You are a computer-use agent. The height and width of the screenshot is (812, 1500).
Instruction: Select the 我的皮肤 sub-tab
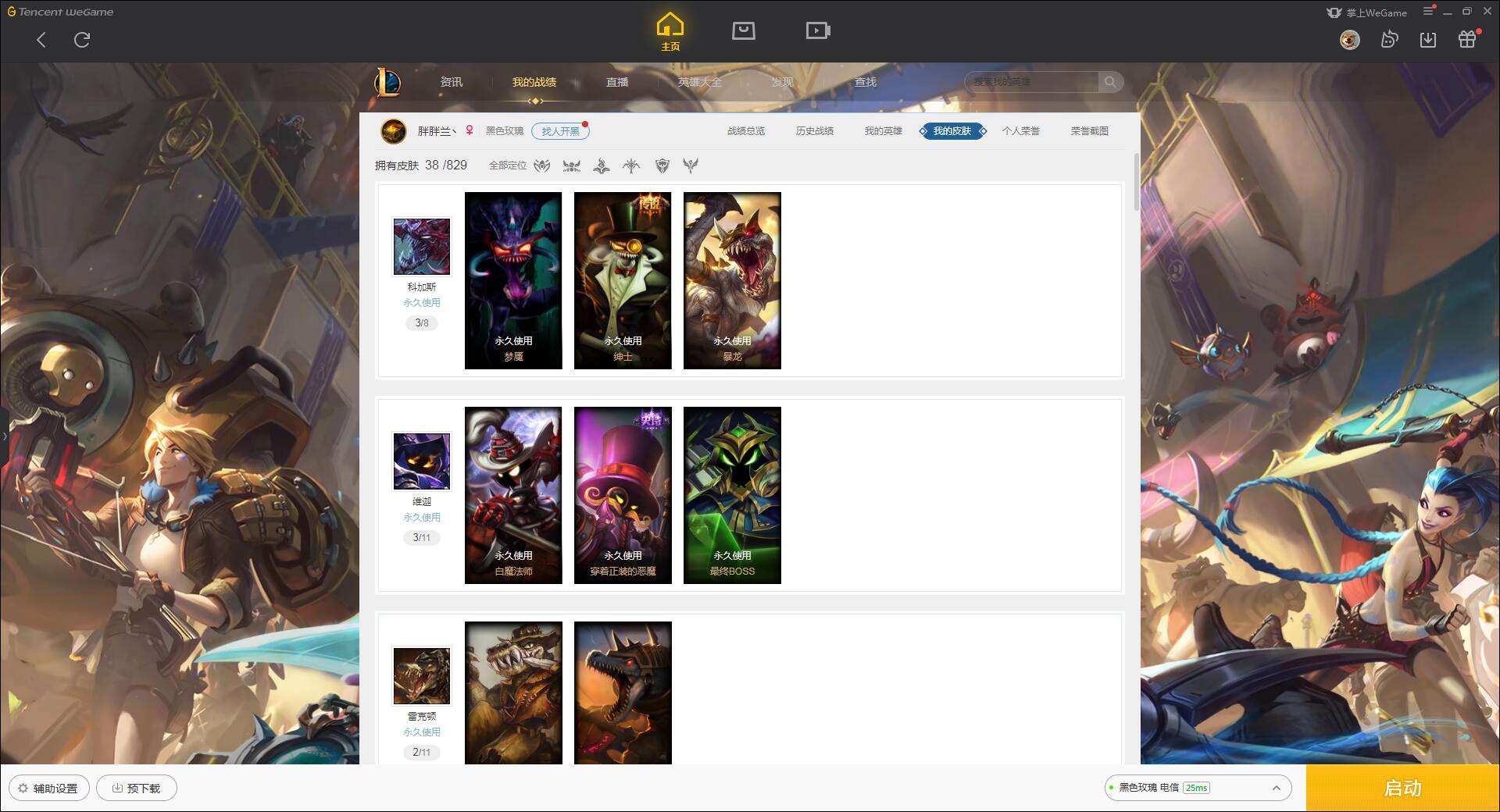[952, 131]
